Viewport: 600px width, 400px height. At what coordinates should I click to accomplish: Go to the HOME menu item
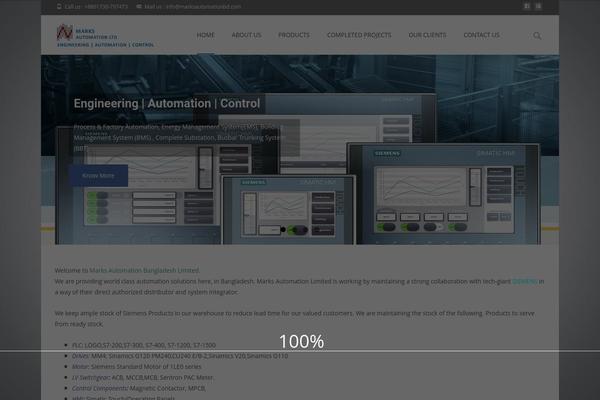205,35
